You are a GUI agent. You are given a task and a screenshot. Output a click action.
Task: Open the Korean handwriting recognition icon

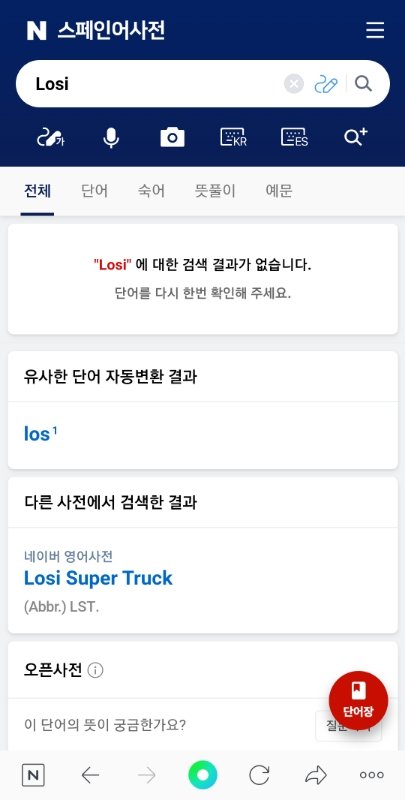pos(50,137)
